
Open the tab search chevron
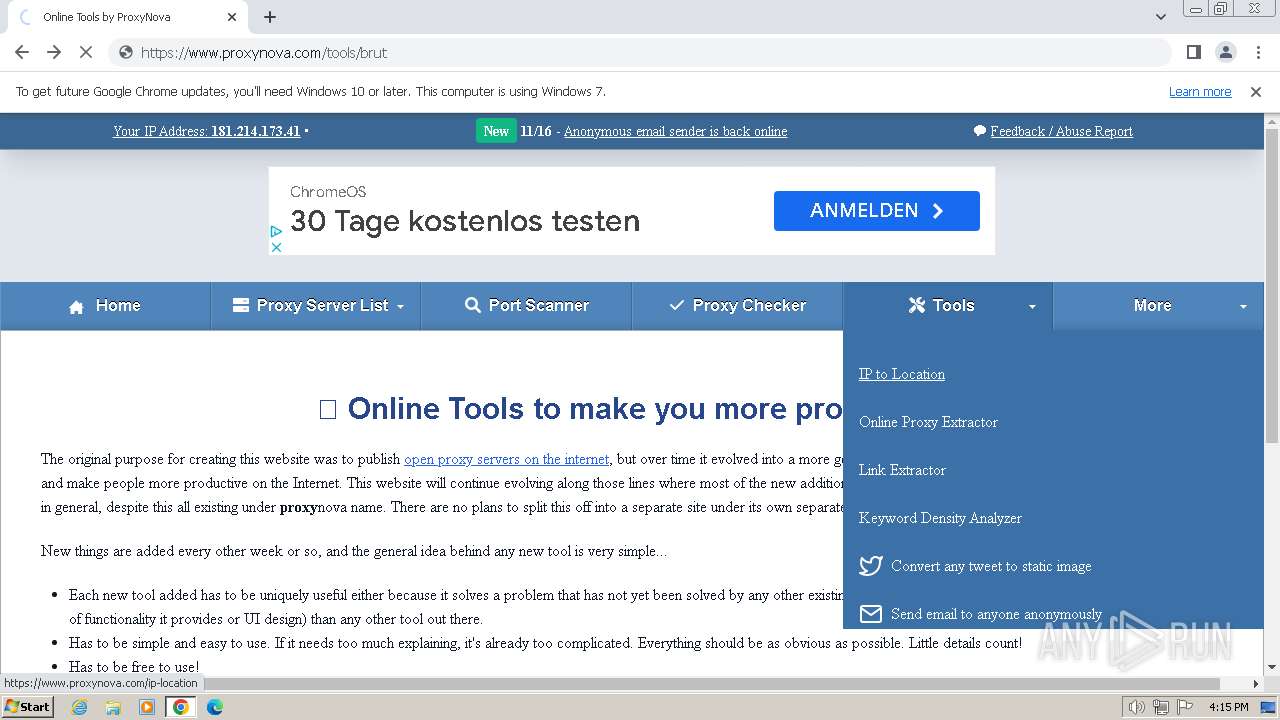coord(1161,17)
